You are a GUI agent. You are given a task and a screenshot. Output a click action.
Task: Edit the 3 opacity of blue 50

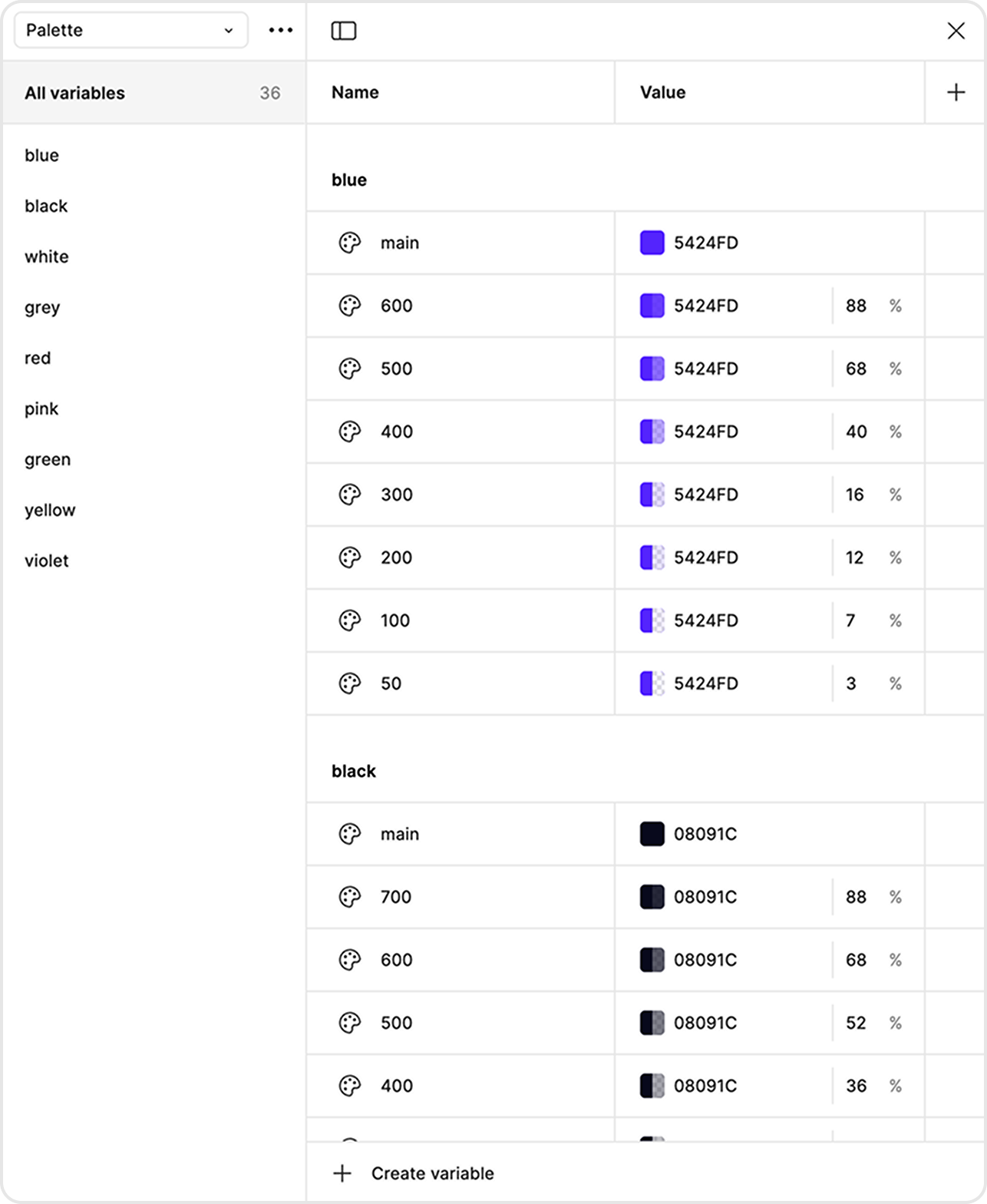tap(851, 683)
